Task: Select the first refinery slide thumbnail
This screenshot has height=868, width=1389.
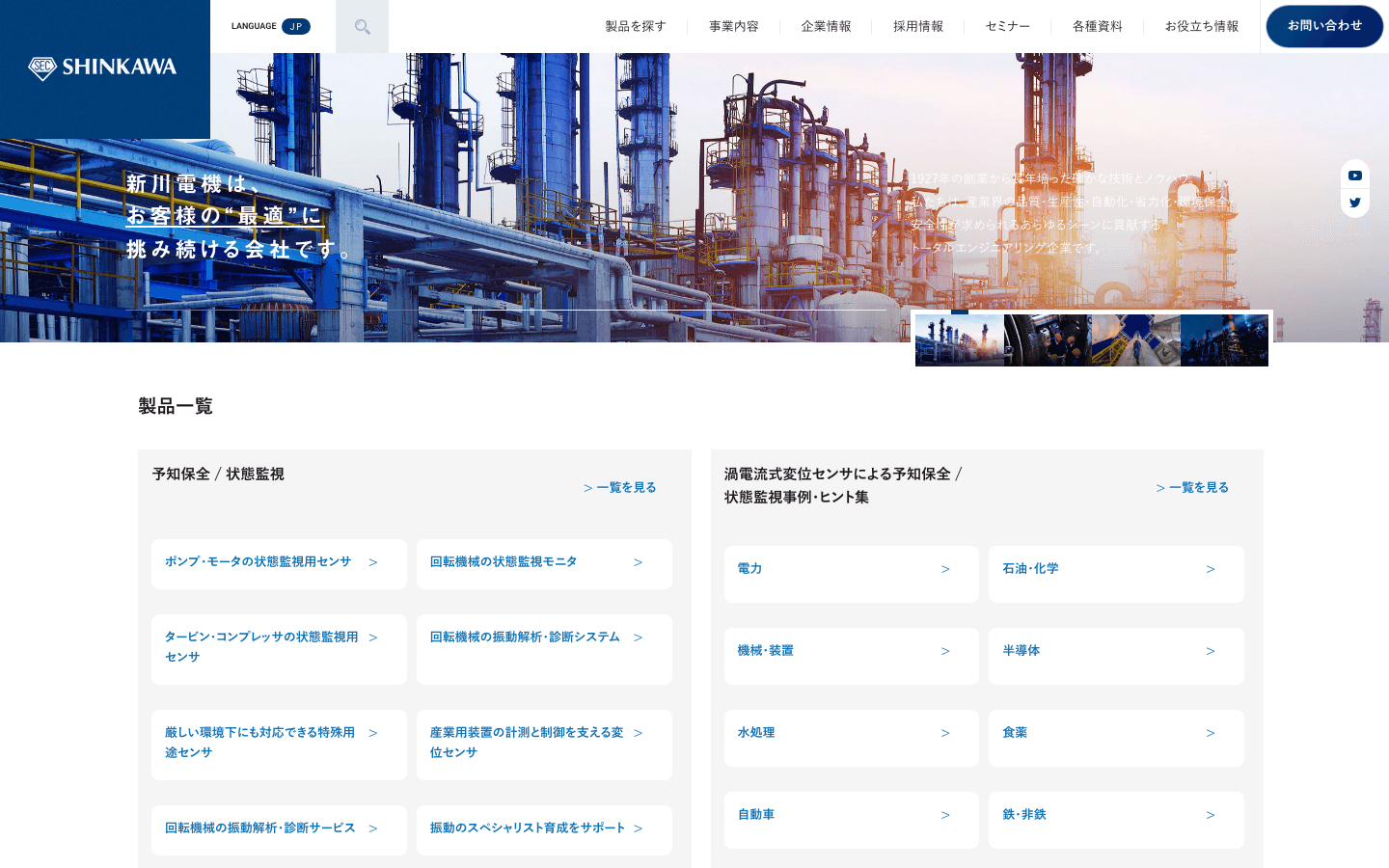Action: click(960, 340)
